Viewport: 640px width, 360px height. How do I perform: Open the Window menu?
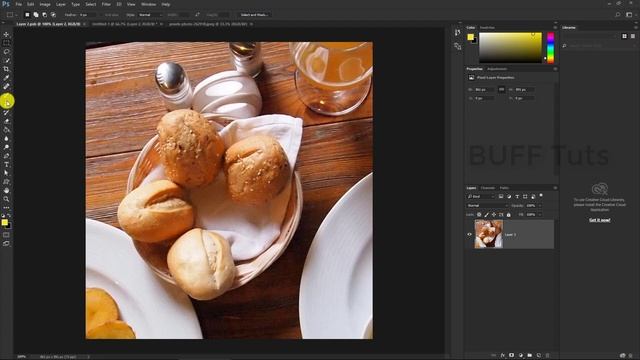148,4
